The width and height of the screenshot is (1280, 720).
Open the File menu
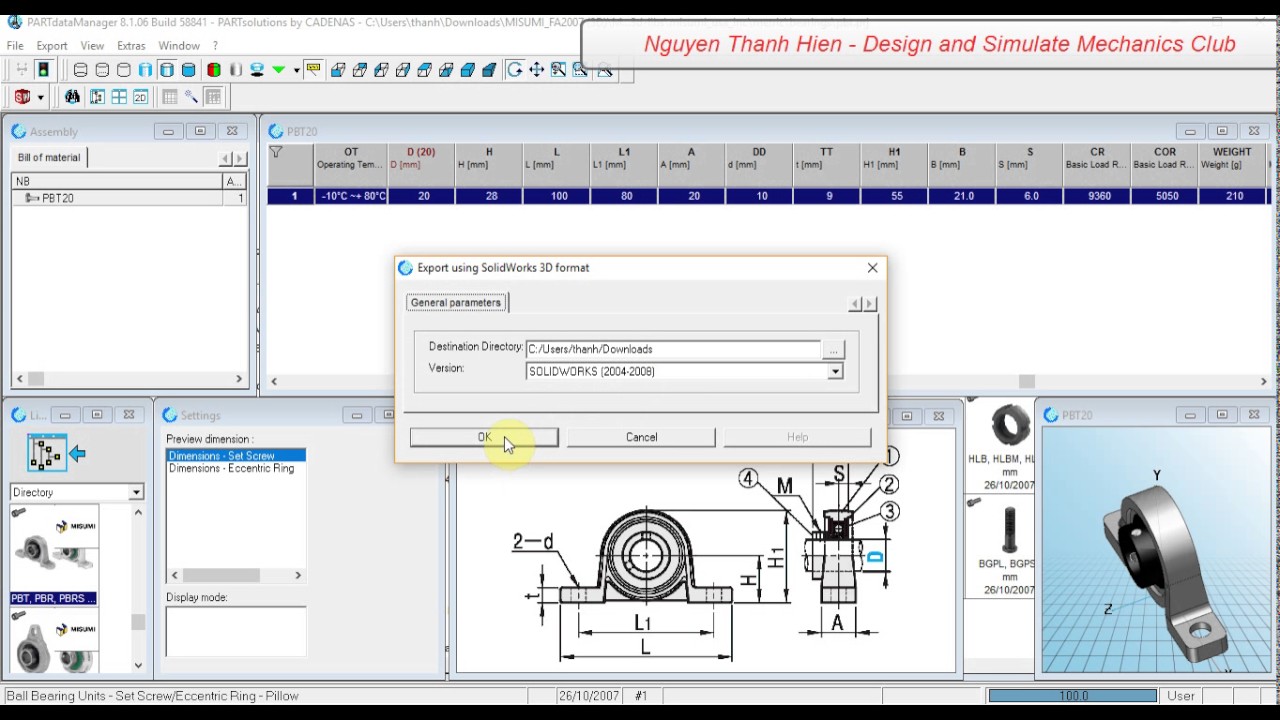coord(15,46)
